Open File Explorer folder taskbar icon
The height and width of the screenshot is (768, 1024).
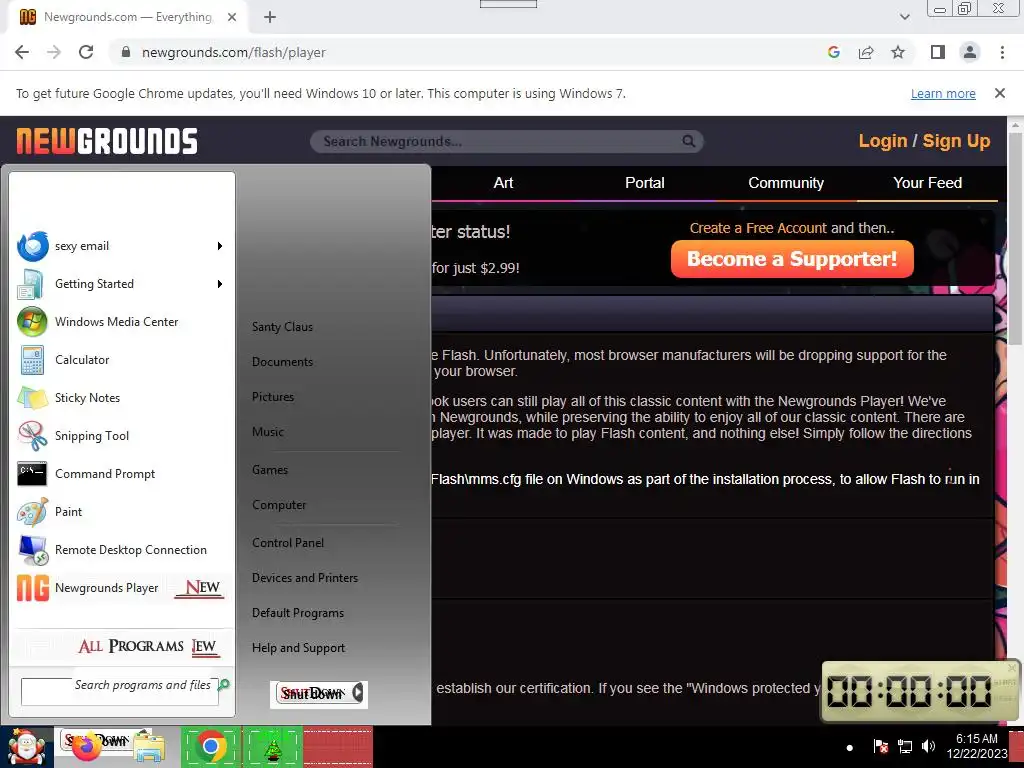click(x=149, y=748)
